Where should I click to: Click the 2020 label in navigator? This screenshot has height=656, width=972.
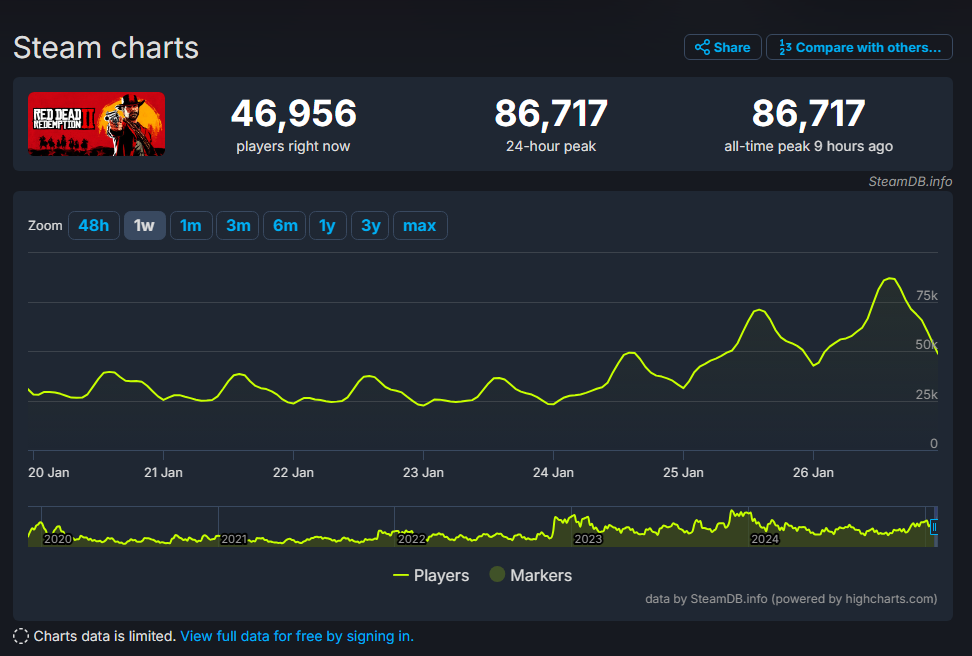pos(58,539)
